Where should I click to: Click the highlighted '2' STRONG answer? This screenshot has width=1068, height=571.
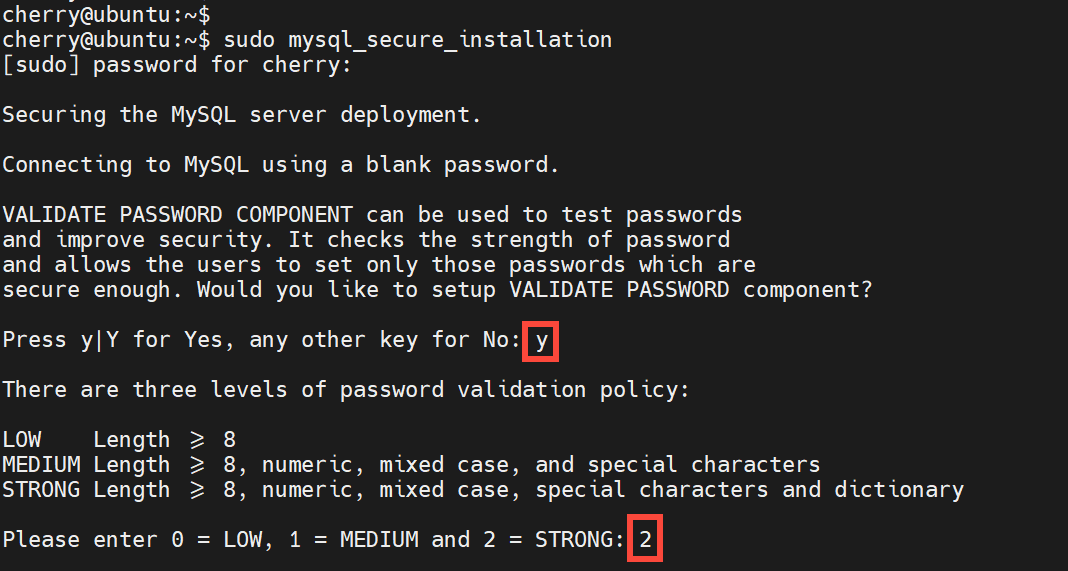pyautogui.click(x=645, y=540)
